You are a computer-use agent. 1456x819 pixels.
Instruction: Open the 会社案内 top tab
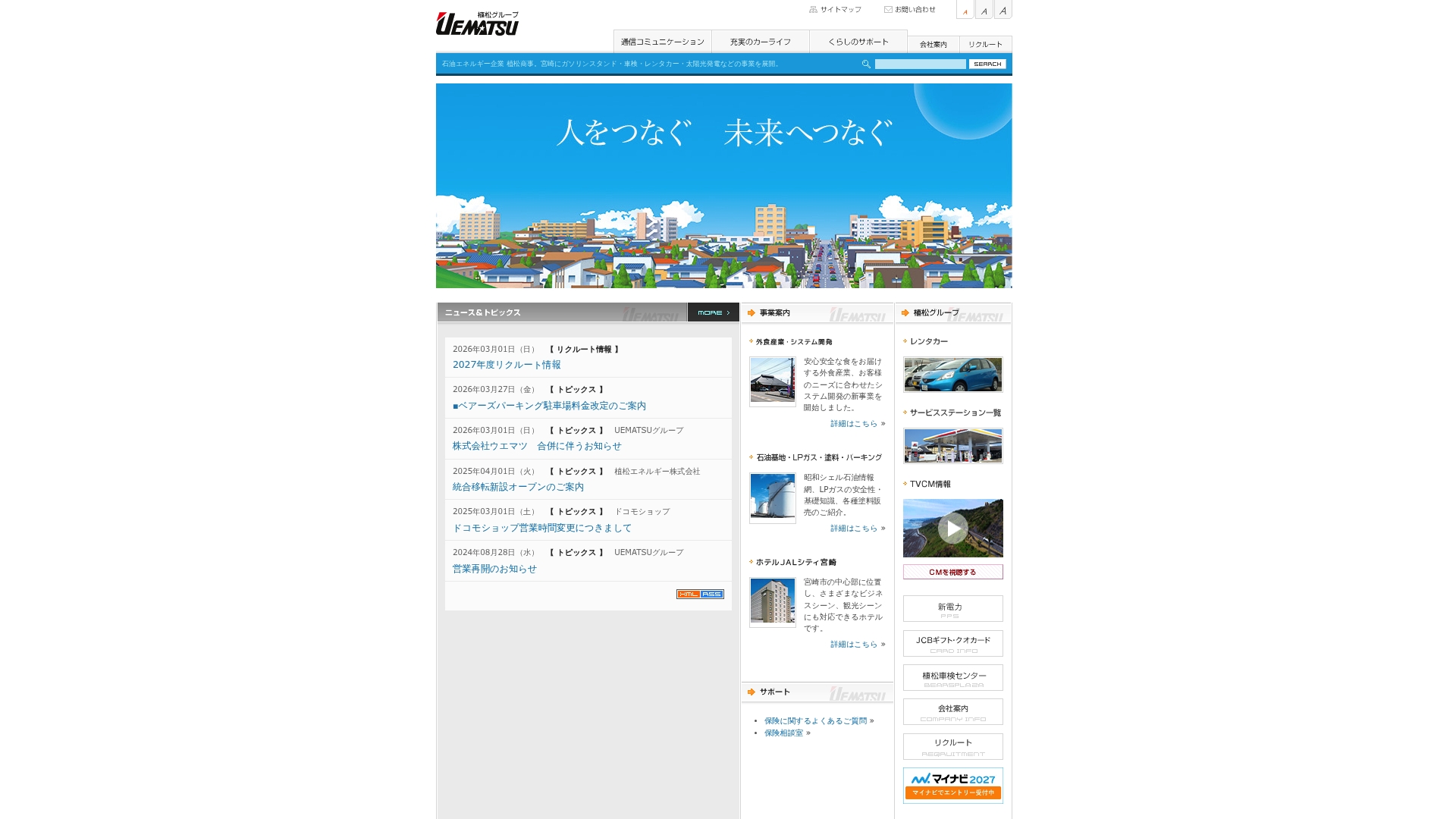(934, 45)
